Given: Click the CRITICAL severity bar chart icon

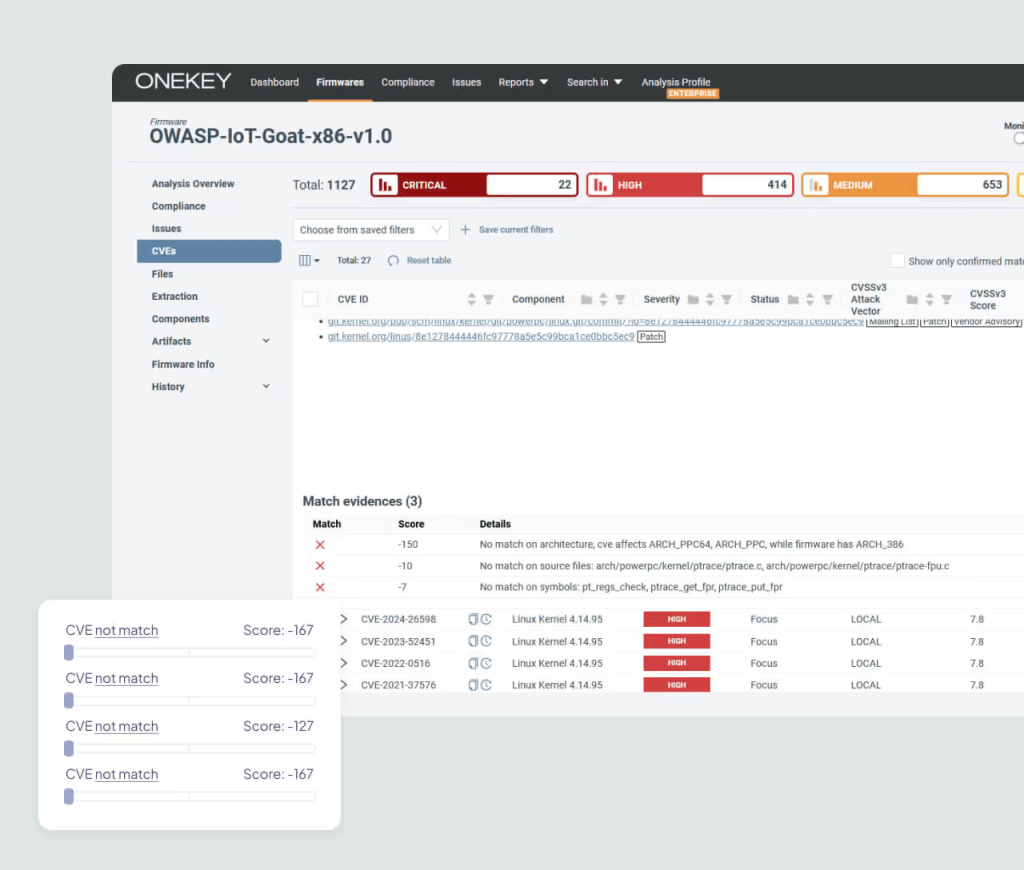Looking at the screenshot, I should coord(385,185).
